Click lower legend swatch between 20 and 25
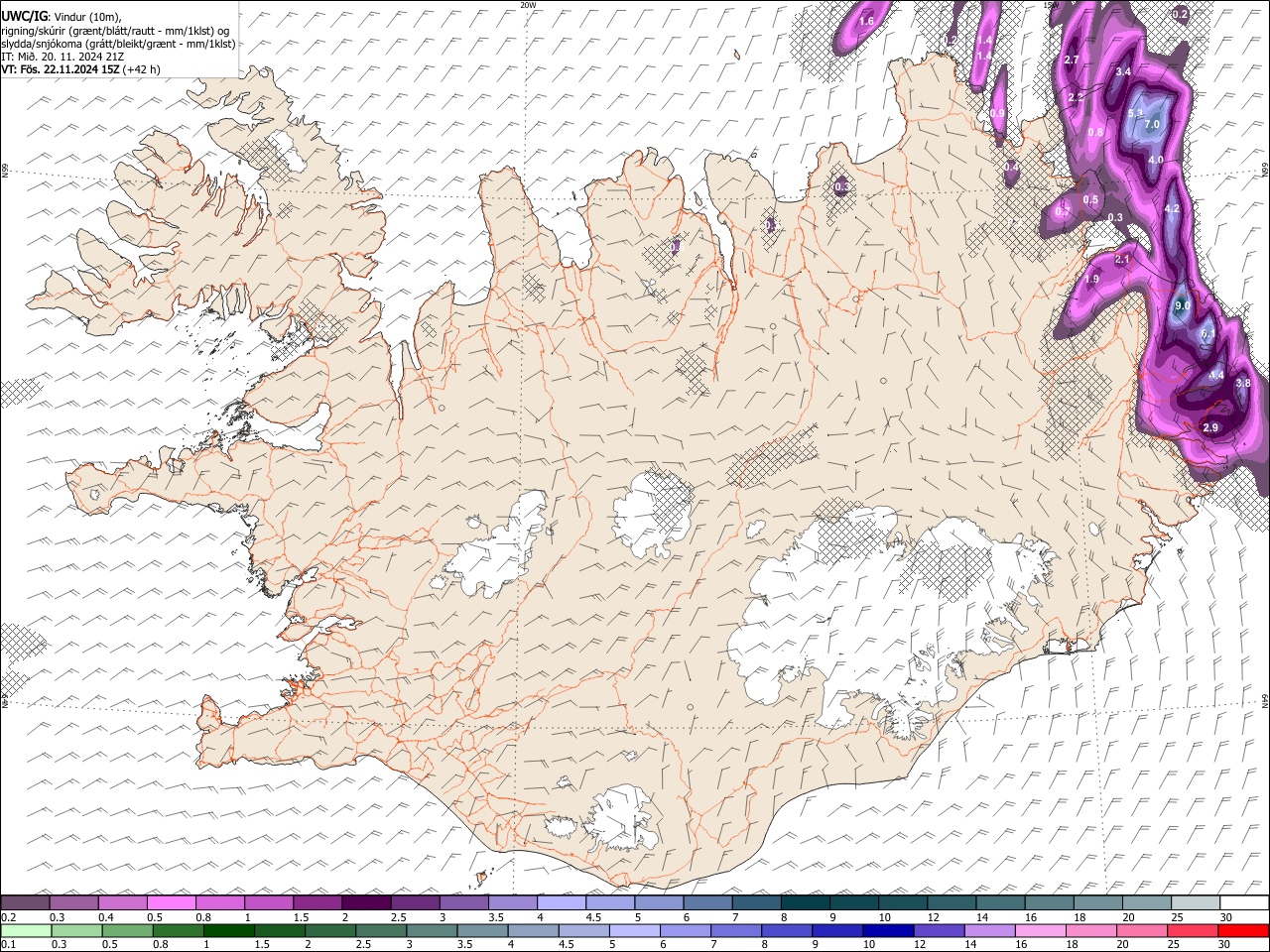This screenshot has height=952, width=1270. 1141,930
